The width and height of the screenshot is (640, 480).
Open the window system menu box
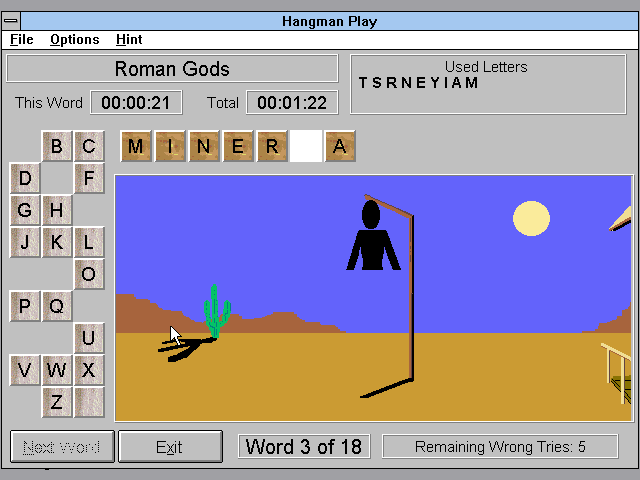(11, 20)
